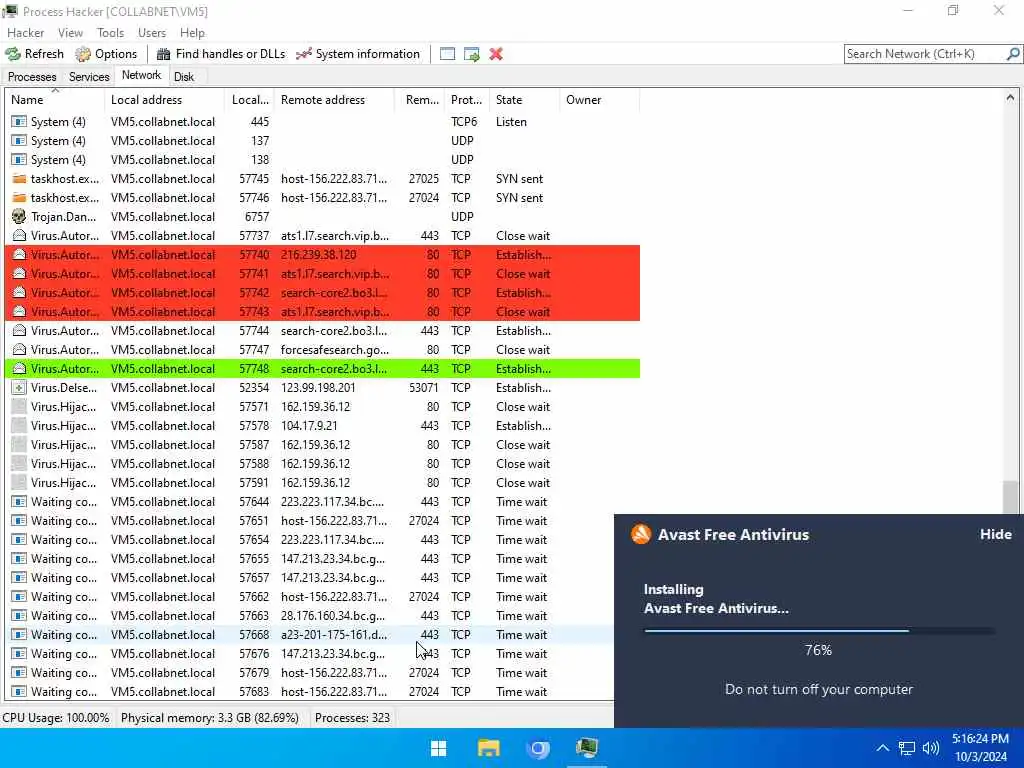The image size is (1024, 768).
Task: Select the Trojan.Dan... skull icon
Action: 20,217
